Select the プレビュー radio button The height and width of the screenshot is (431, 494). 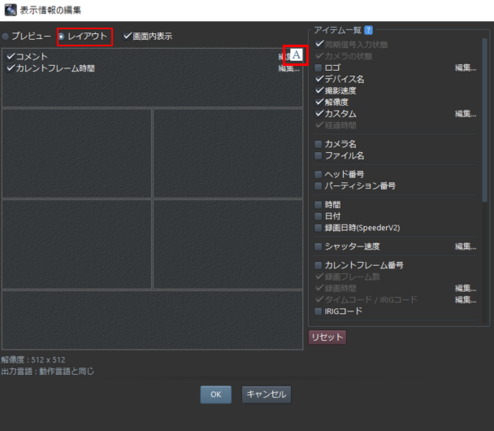5,36
